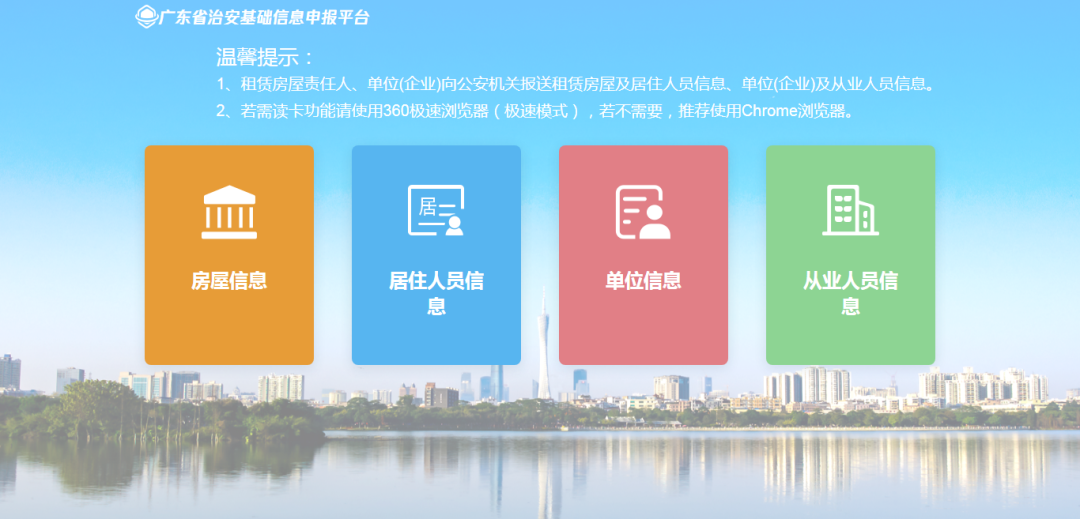Click the first tip about 租赁房屋责任人
The height and width of the screenshot is (519, 1080).
(x=577, y=85)
